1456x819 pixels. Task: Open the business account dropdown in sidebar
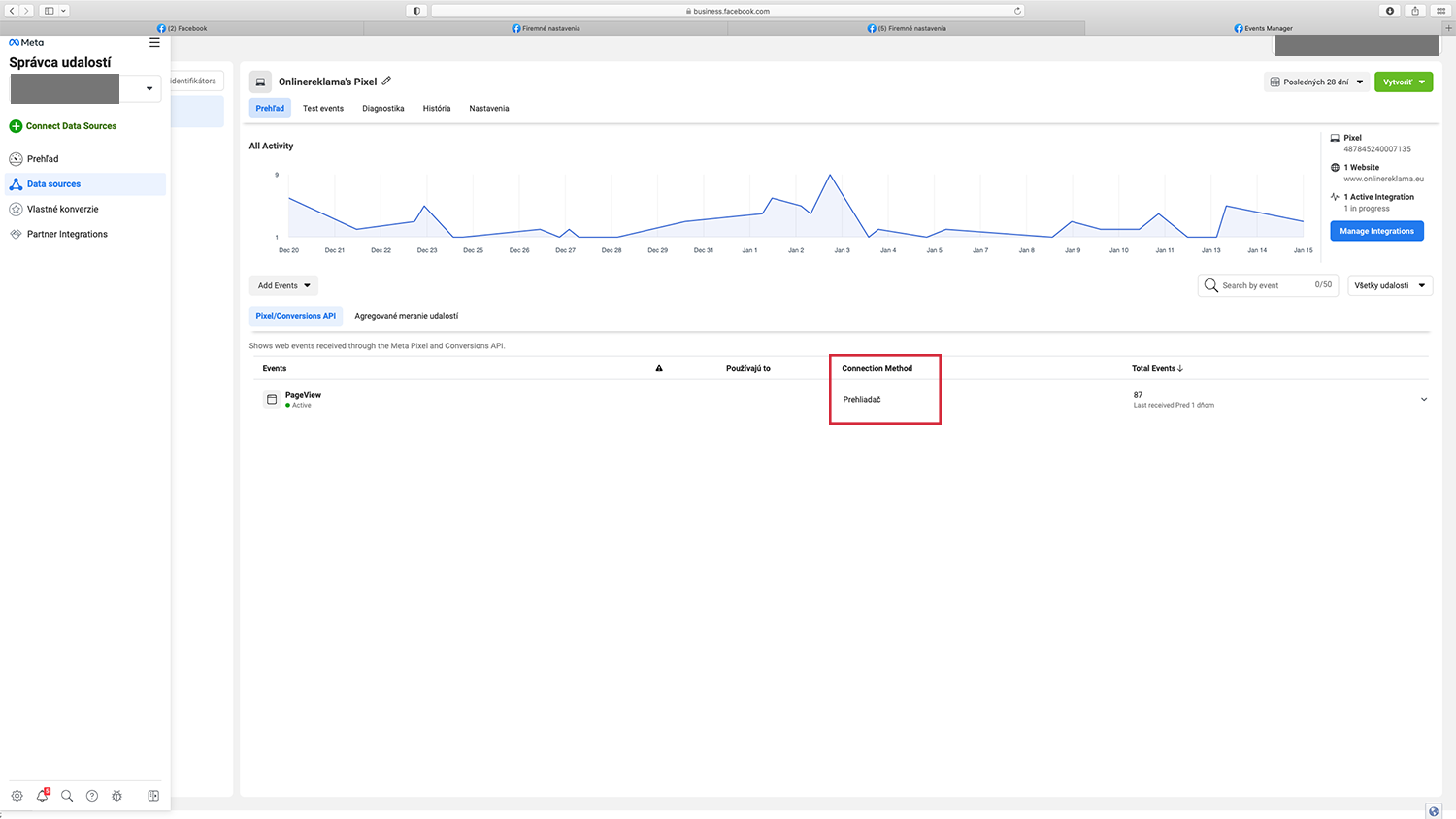point(149,88)
